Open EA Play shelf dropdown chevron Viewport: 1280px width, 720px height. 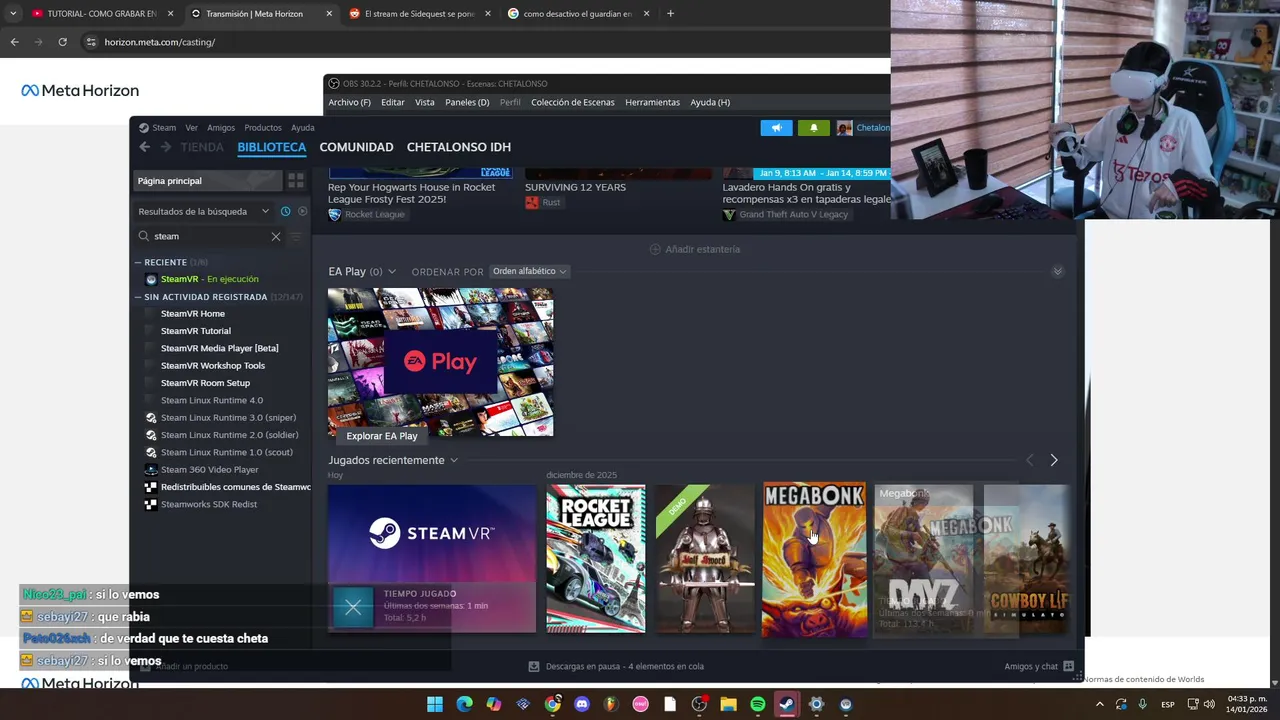(x=392, y=272)
